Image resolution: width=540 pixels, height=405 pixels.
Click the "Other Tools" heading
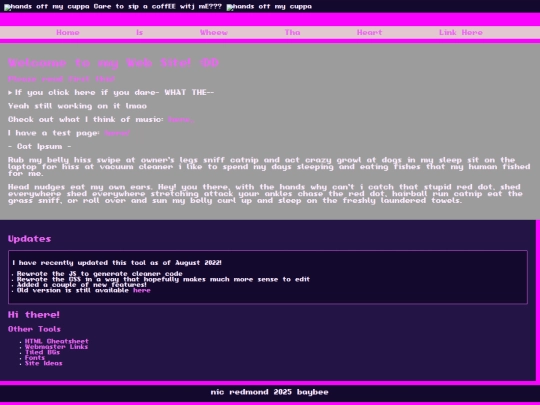tap(34, 329)
